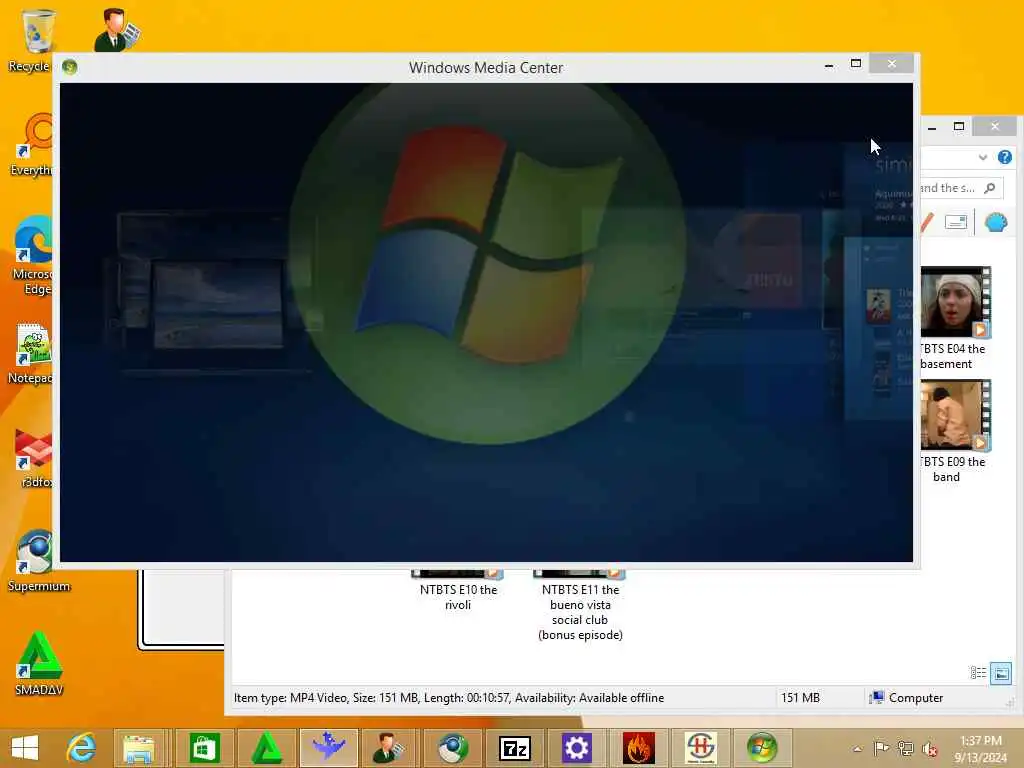1024x768 pixels.
Task: Open the purple gear settings taskbar icon
Action: tap(576, 748)
